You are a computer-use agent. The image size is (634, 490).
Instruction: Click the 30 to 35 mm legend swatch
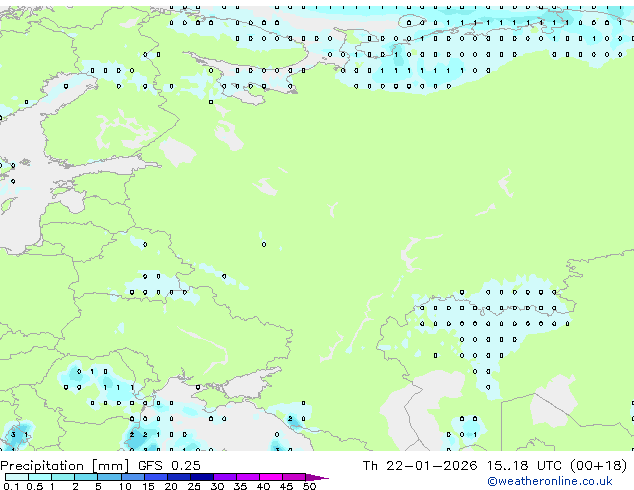225,477
